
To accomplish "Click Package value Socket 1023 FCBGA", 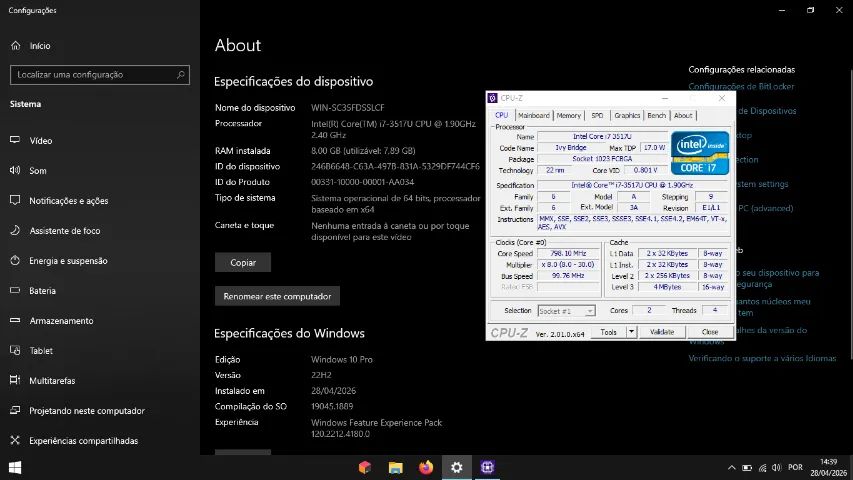I will 602,159.
